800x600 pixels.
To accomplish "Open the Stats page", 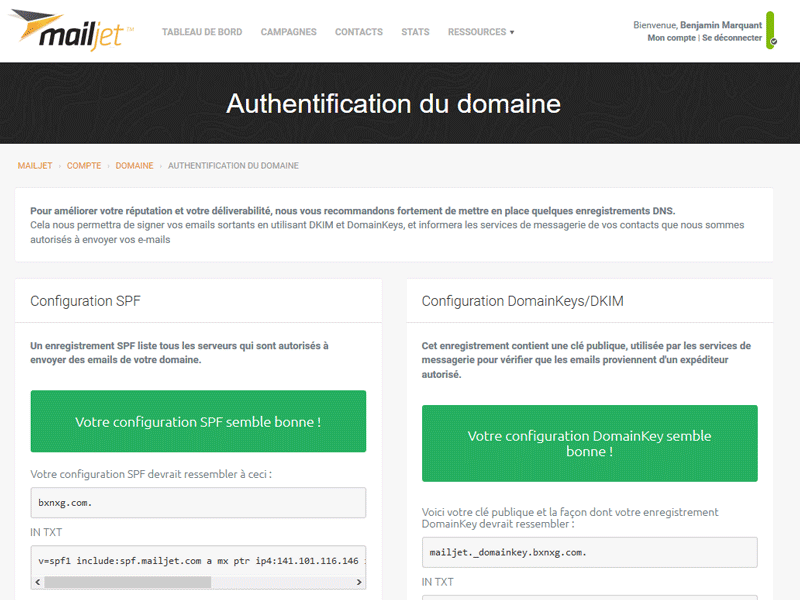I will pos(415,32).
